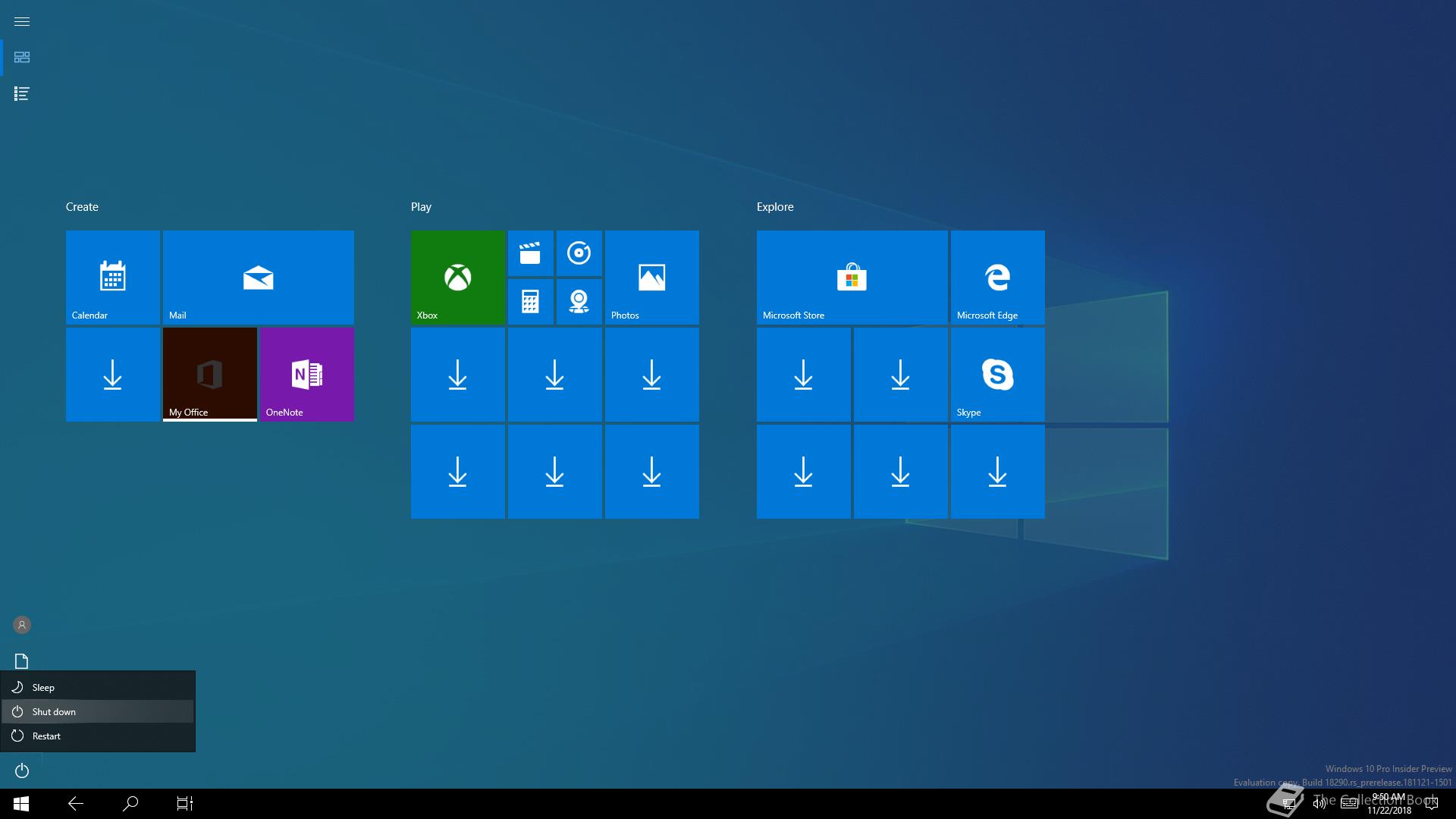Click the Play group header
Viewport: 1456px width, 819px height.
[x=421, y=207]
